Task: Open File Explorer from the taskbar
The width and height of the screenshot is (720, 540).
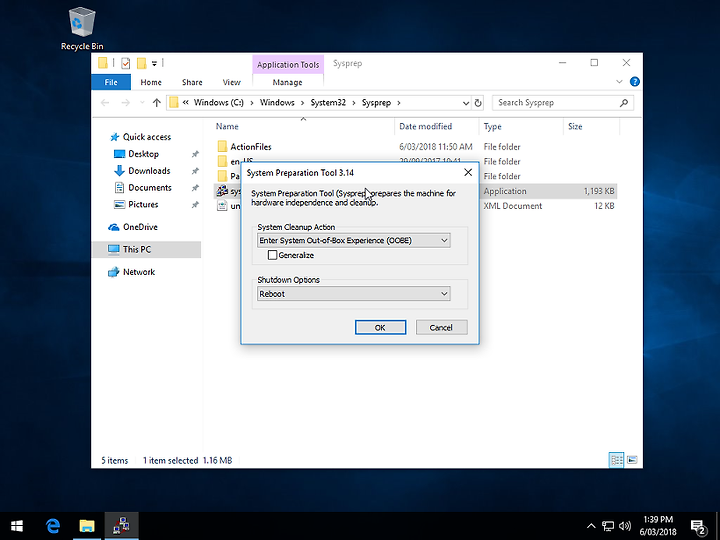Action: tap(86, 526)
